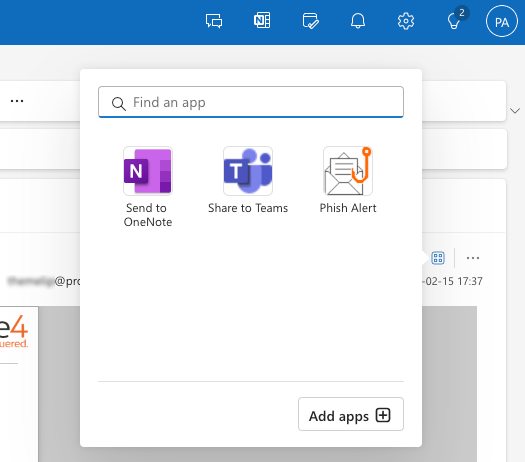Viewport: 525px width, 462px height.
Task: Open the Teams chat icon in header
Action: coord(214,21)
